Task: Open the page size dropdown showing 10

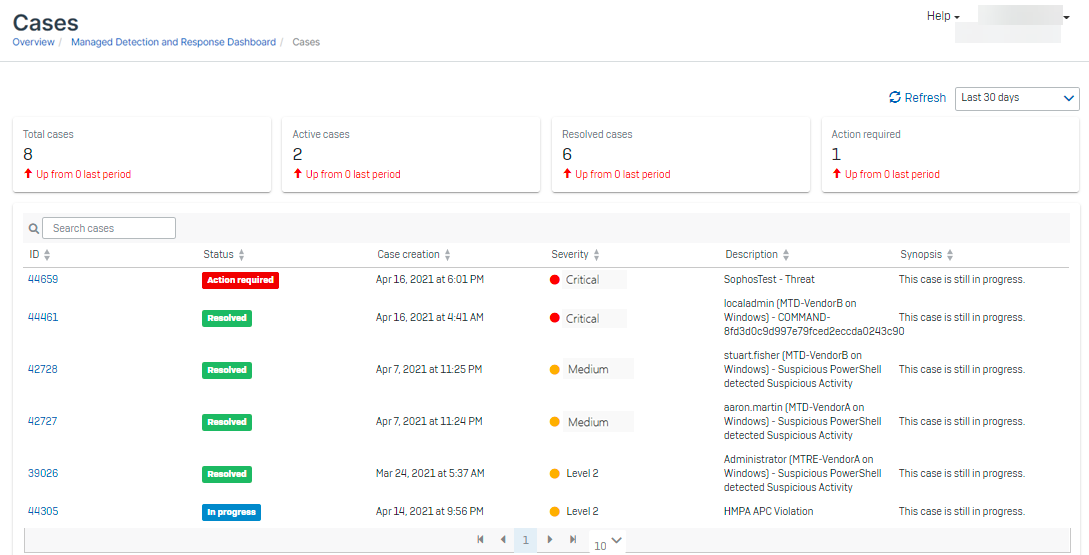Action: coord(608,543)
